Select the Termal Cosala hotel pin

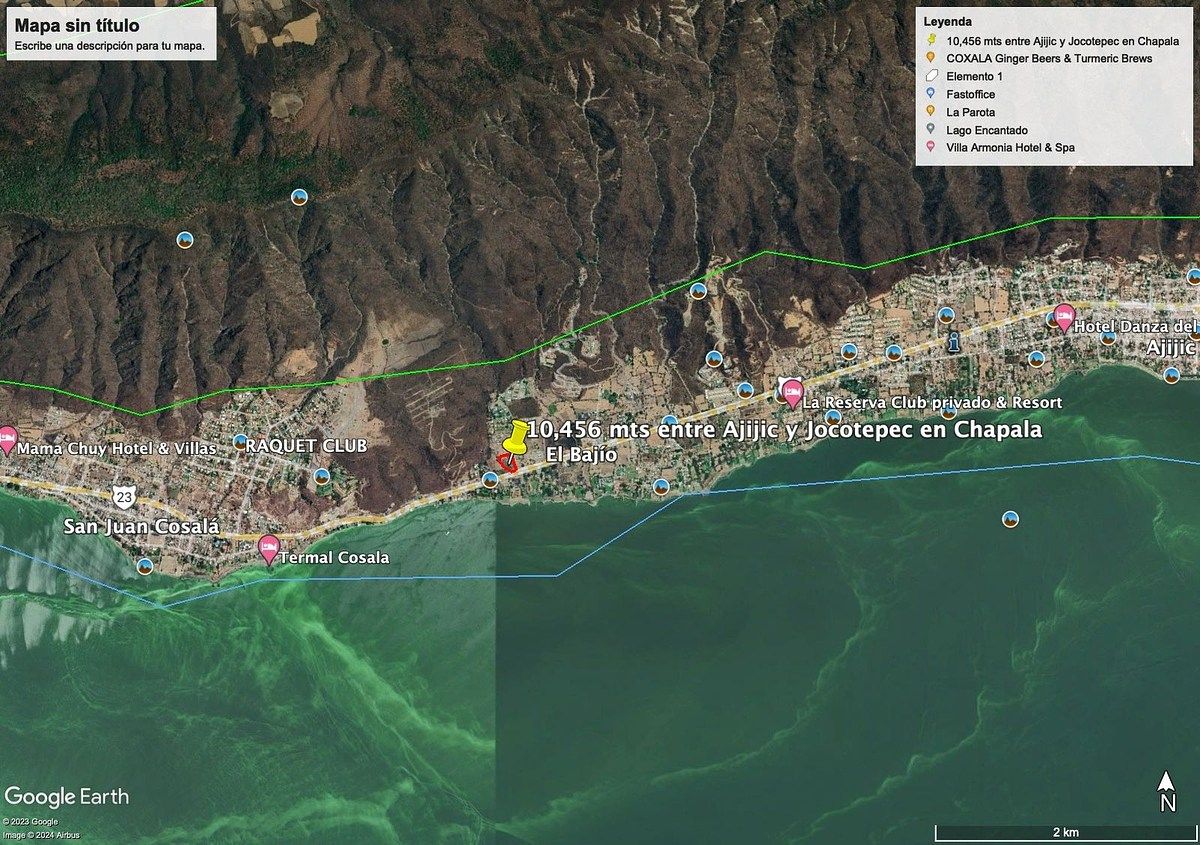(x=268, y=547)
